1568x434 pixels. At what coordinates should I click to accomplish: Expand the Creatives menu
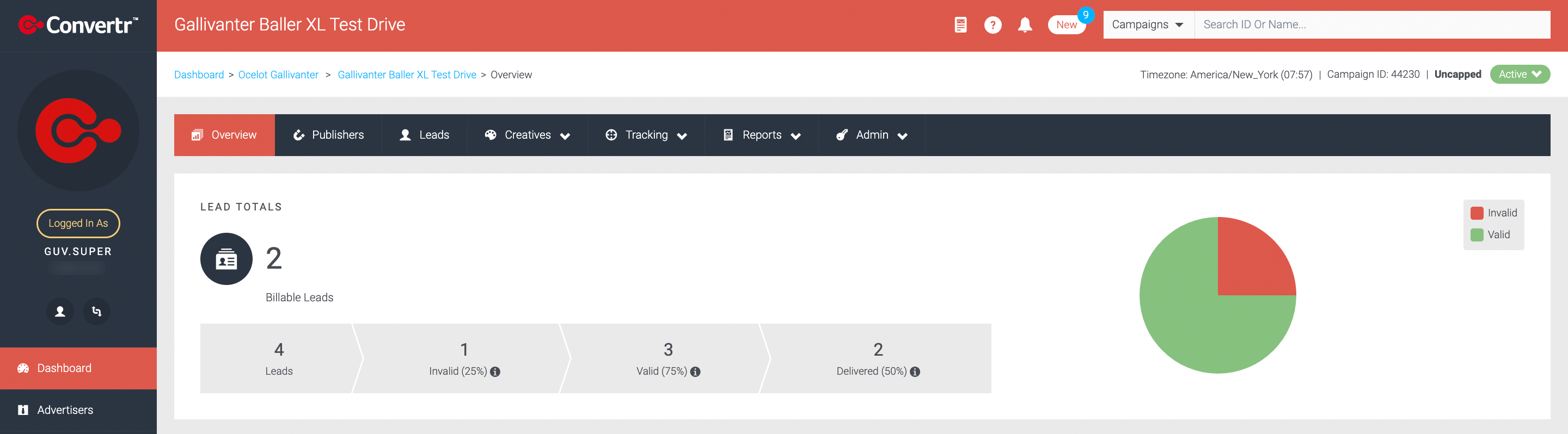click(527, 135)
